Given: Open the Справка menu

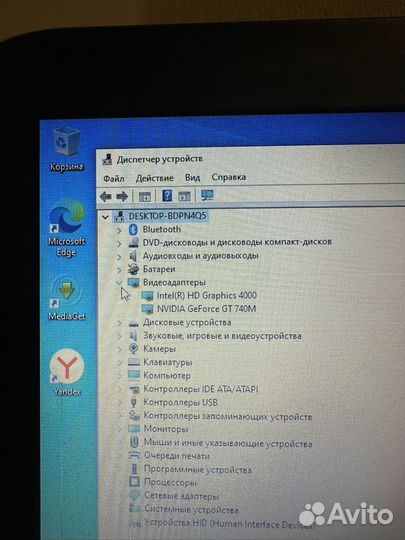Looking at the screenshot, I should pyautogui.click(x=229, y=177).
